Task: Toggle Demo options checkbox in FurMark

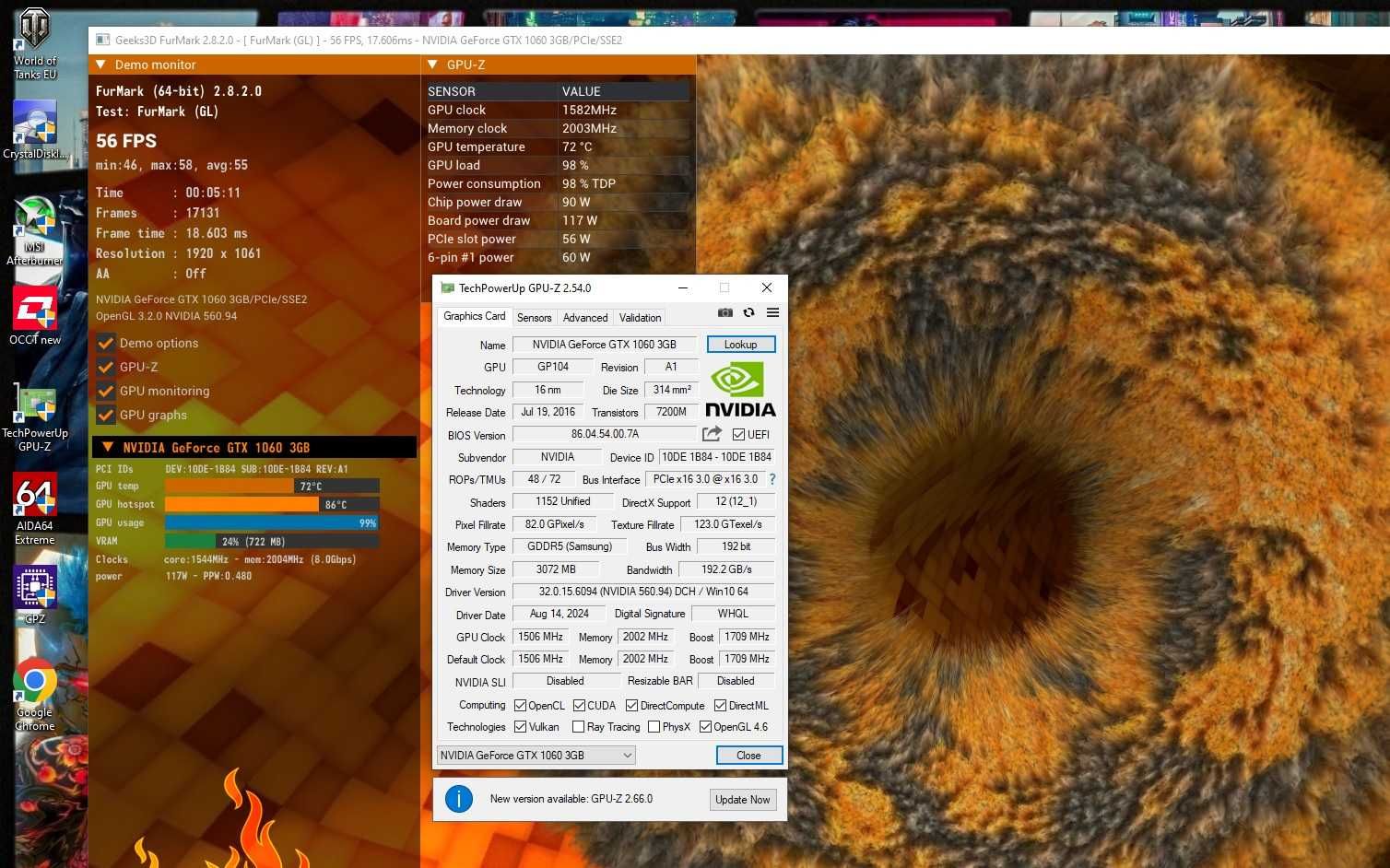Action: pyautogui.click(x=106, y=343)
